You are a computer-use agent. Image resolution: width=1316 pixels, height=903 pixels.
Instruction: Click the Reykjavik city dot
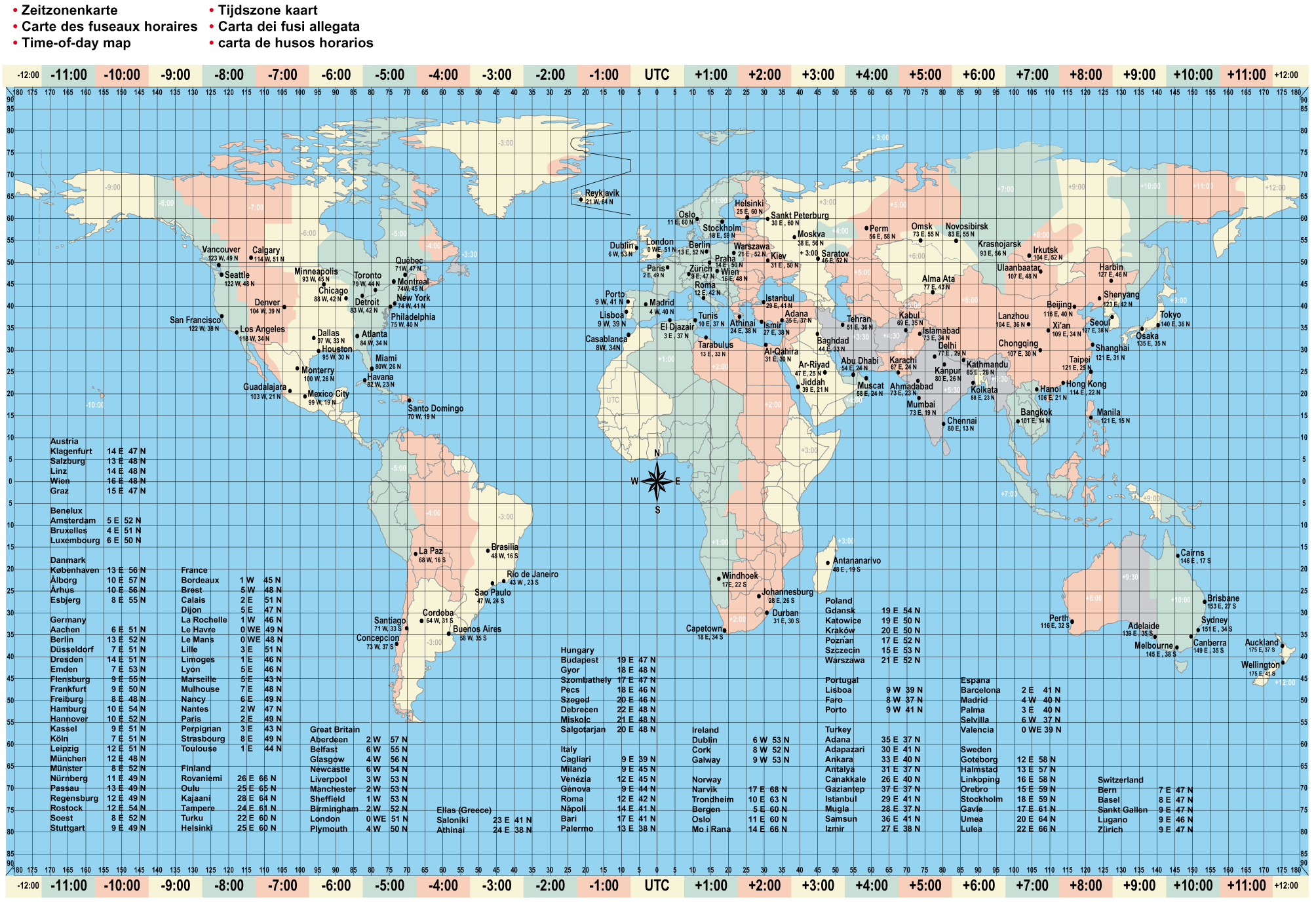581,200
